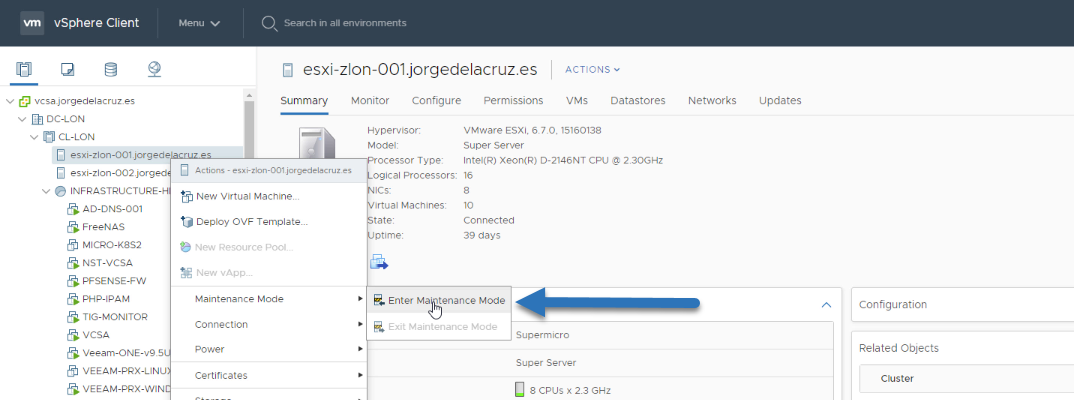Click the Veeam-ONE-v9.5U VM icon
Viewport: 1074px width, 400px height.
pyautogui.click(x=73, y=353)
